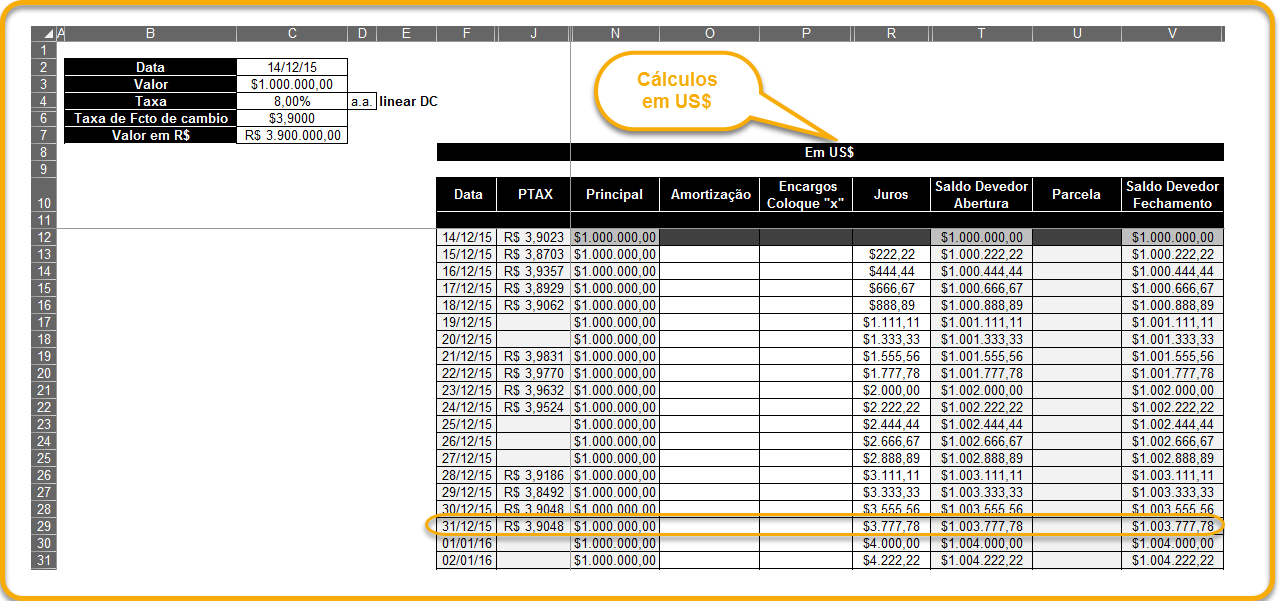The width and height of the screenshot is (1287, 601).
Task: Click 'Taxa de Fcto de cambio' label
Action: pyautogui.click(x=150, y=118)
